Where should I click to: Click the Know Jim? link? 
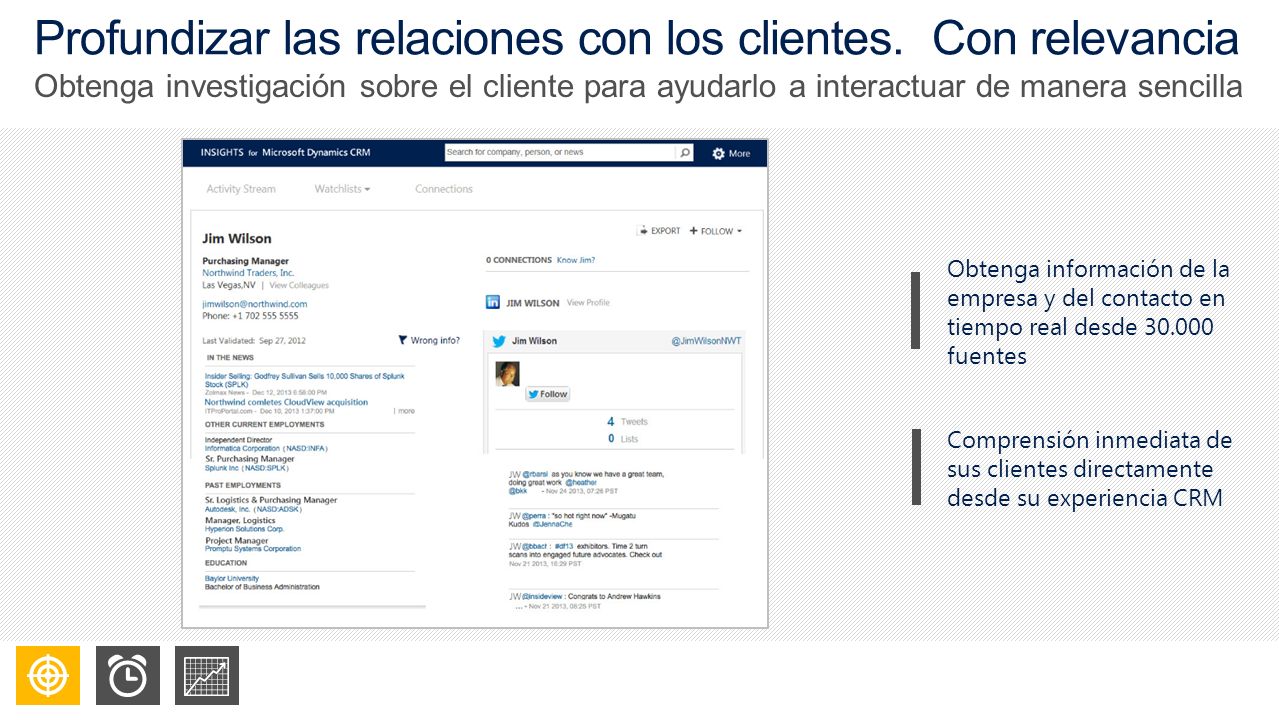[x=576, y=260]
